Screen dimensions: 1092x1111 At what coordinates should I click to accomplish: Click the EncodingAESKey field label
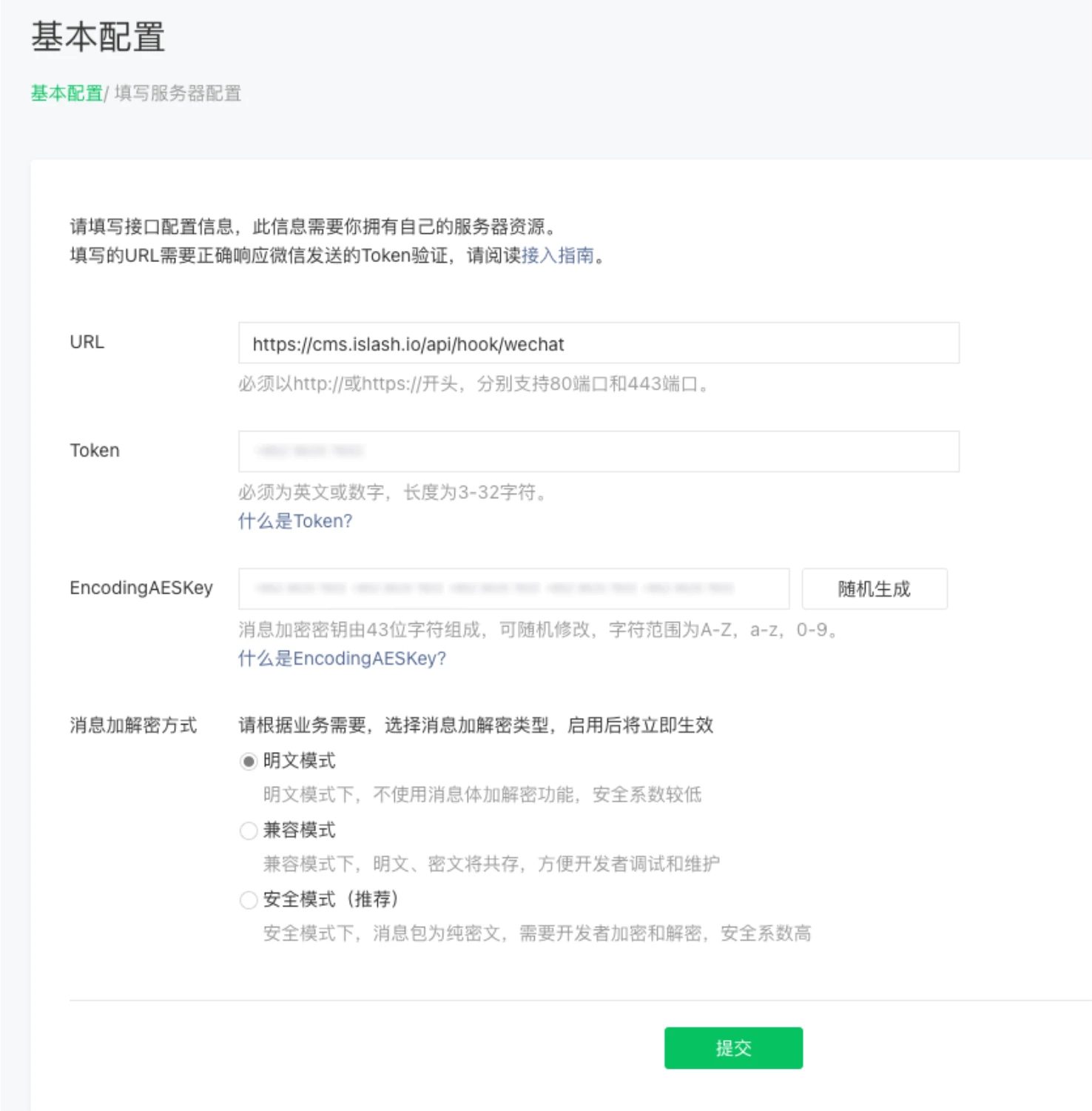pyautogui.click(x=141, y=588)
